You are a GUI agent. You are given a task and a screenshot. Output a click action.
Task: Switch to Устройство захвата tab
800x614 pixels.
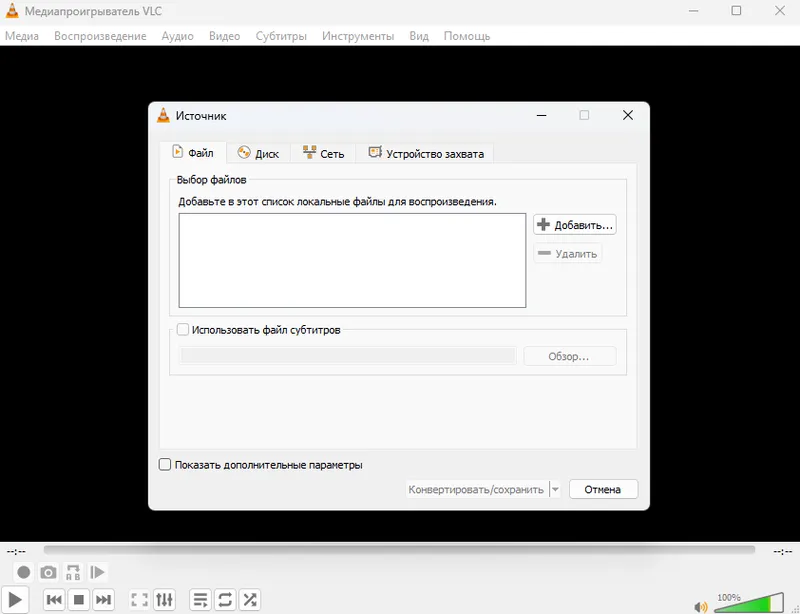pos(425,154)
